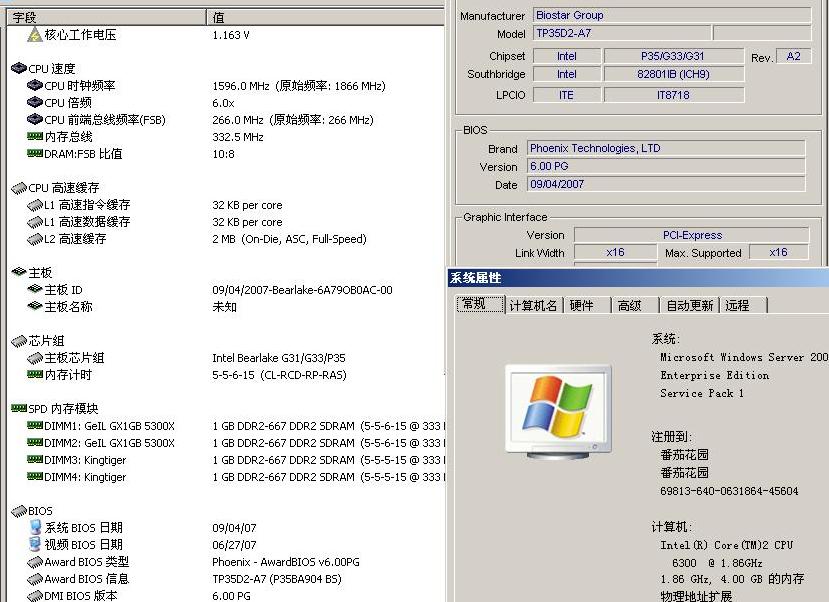Select the icon next to 主板名称

pyautogui.click(x=35, y=306)
